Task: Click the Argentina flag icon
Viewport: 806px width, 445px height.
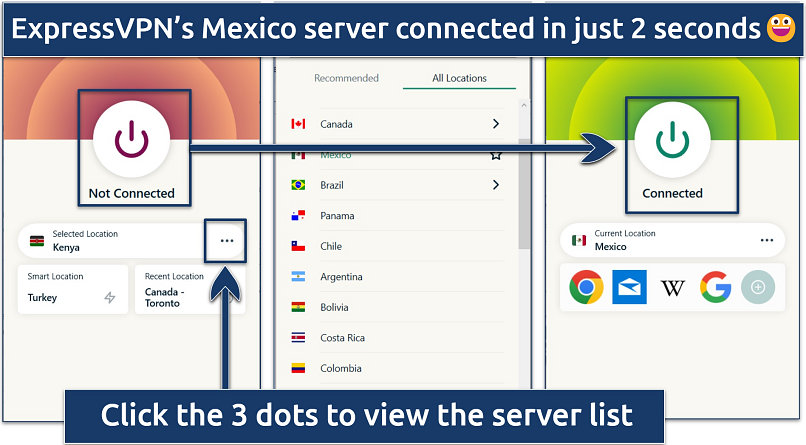Action: (x=298, y=276)
